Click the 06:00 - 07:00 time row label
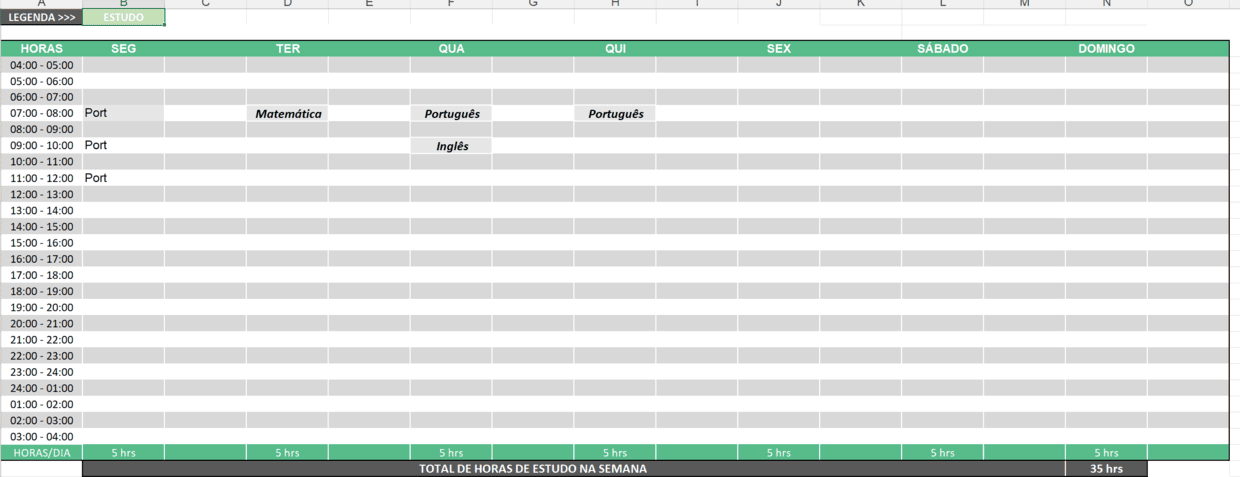Image resolution: width=1240 pixels, height=477 pixels. point(42,97)
